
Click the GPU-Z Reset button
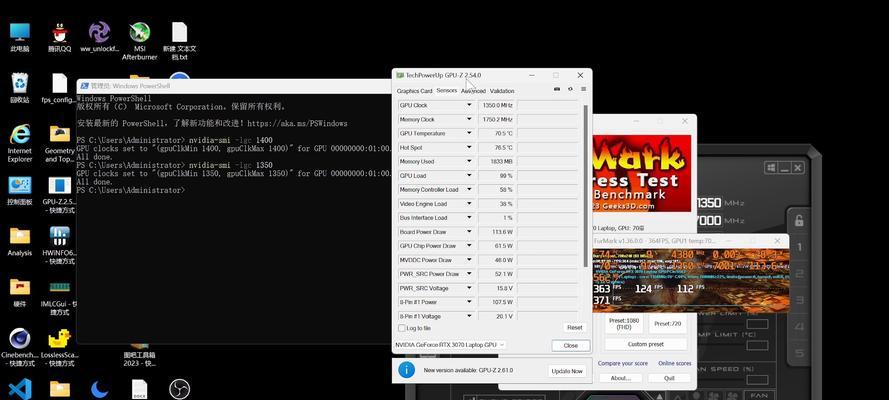pyautogui.click(x=574, y=327)
